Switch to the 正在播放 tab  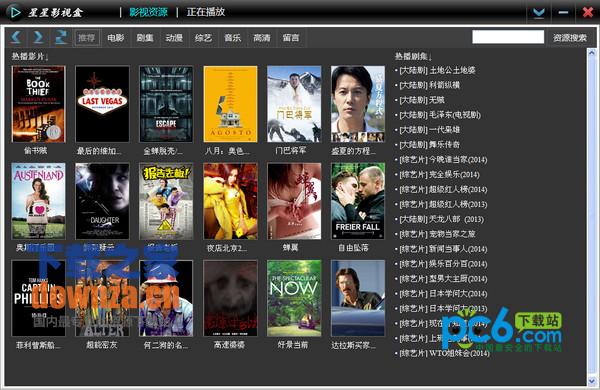coord(205,12)
